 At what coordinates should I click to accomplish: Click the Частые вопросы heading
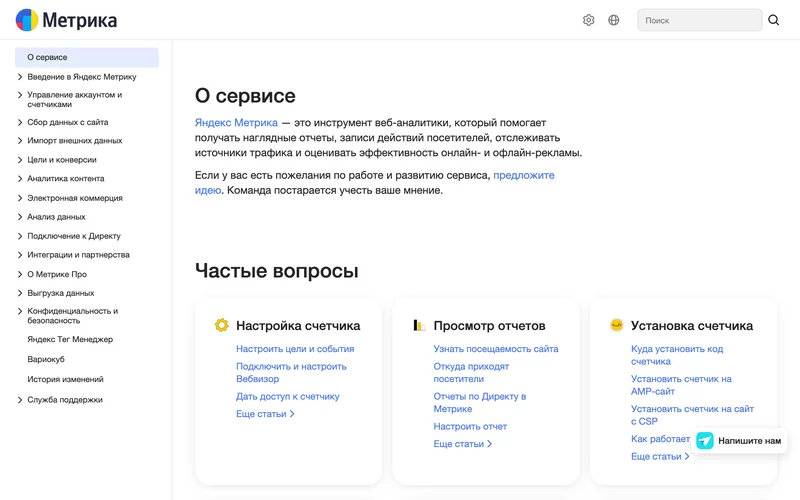(x=277, y=271)
